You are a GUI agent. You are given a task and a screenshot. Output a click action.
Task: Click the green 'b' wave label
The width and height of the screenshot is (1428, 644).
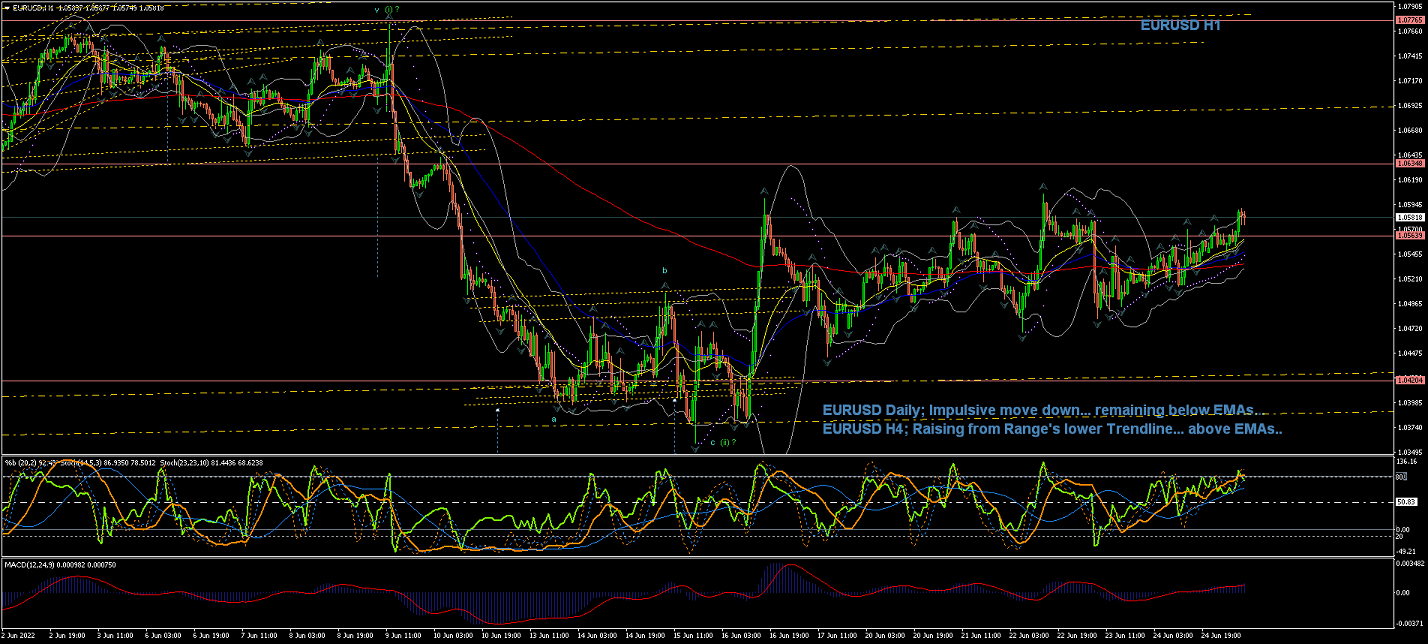(664, 270)
